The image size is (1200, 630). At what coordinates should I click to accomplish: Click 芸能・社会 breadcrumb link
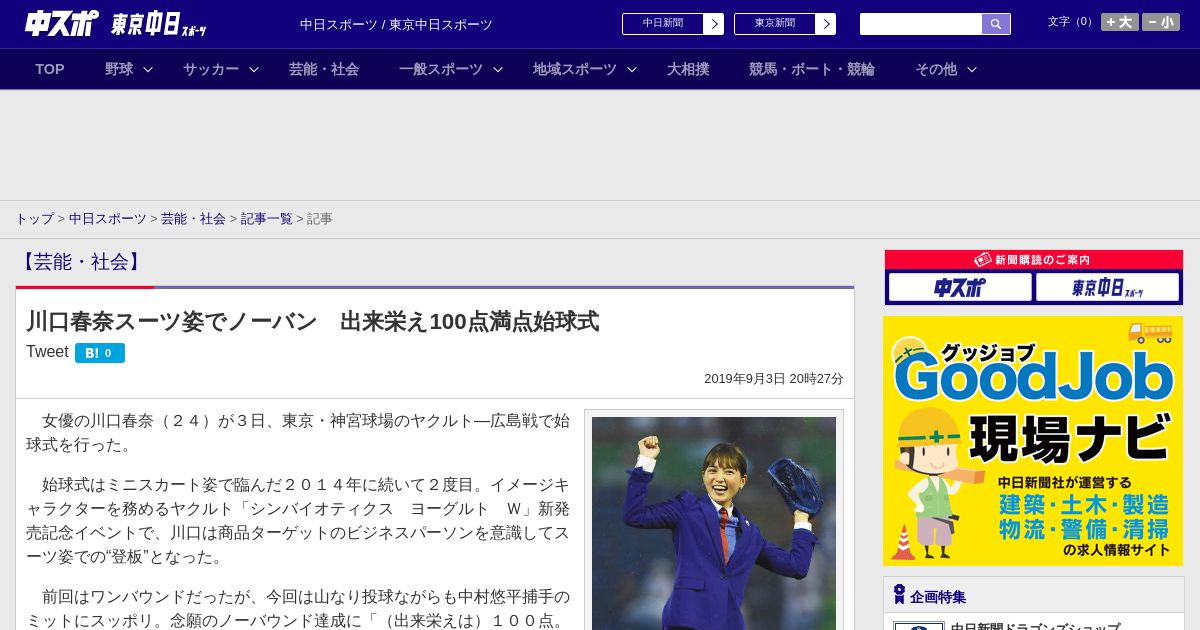coord(193,218)
